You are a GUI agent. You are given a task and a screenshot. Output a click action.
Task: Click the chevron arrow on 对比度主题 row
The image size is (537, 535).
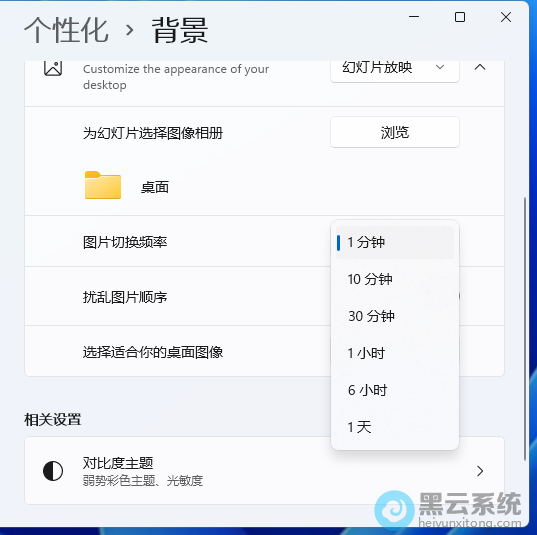(x=480, y=471)
